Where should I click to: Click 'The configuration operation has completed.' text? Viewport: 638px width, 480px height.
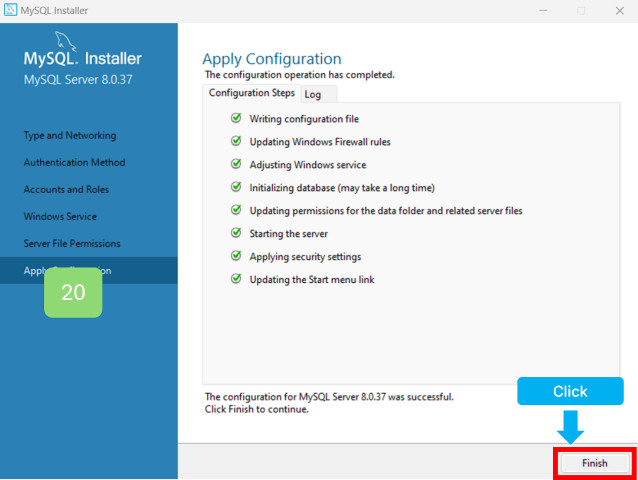[299, 75]
